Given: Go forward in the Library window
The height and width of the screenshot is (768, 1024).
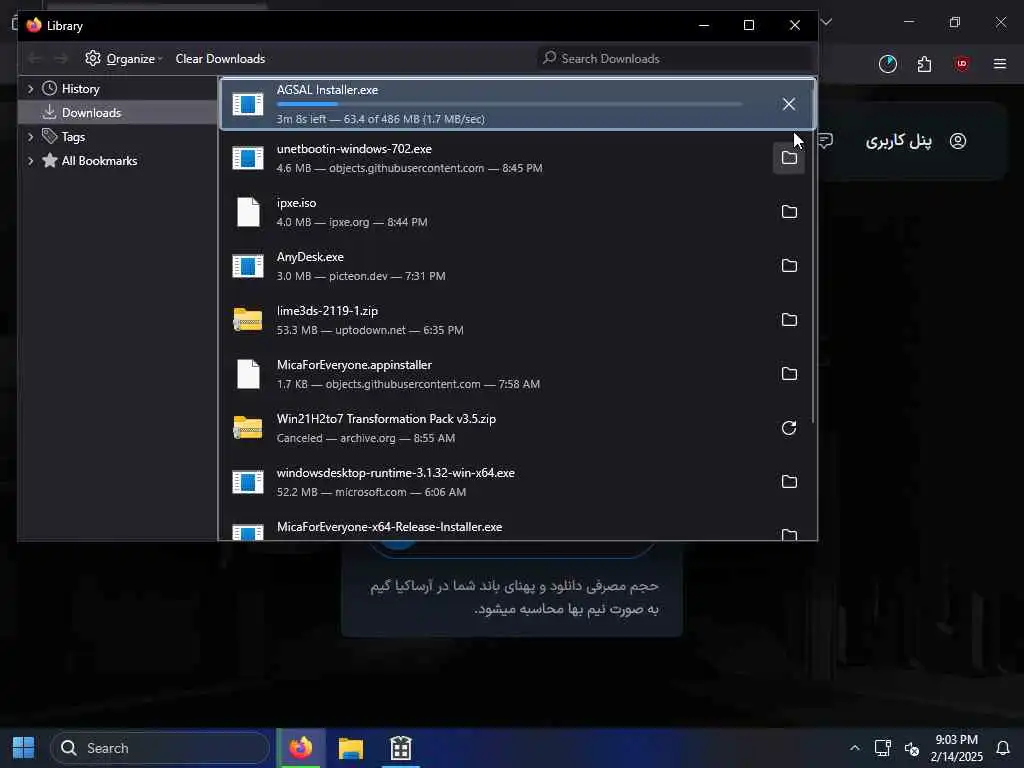Looking at the screenshot, I should [61, 59].
